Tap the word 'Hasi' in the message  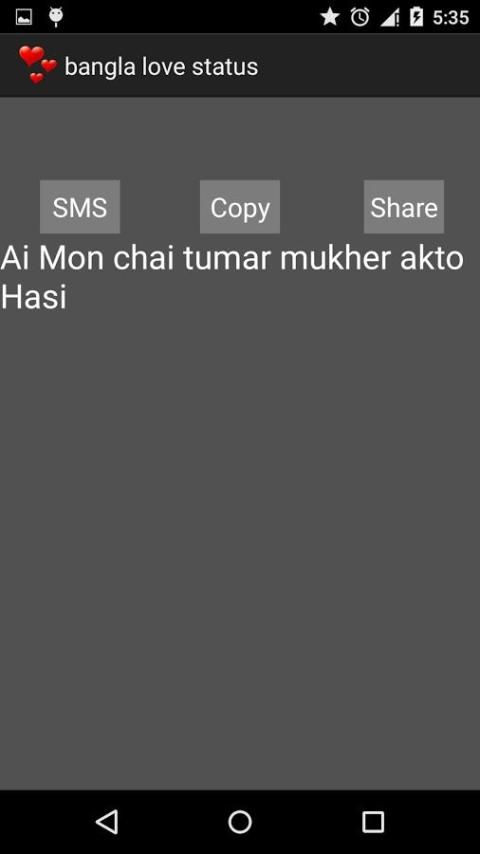coord(34,297)
